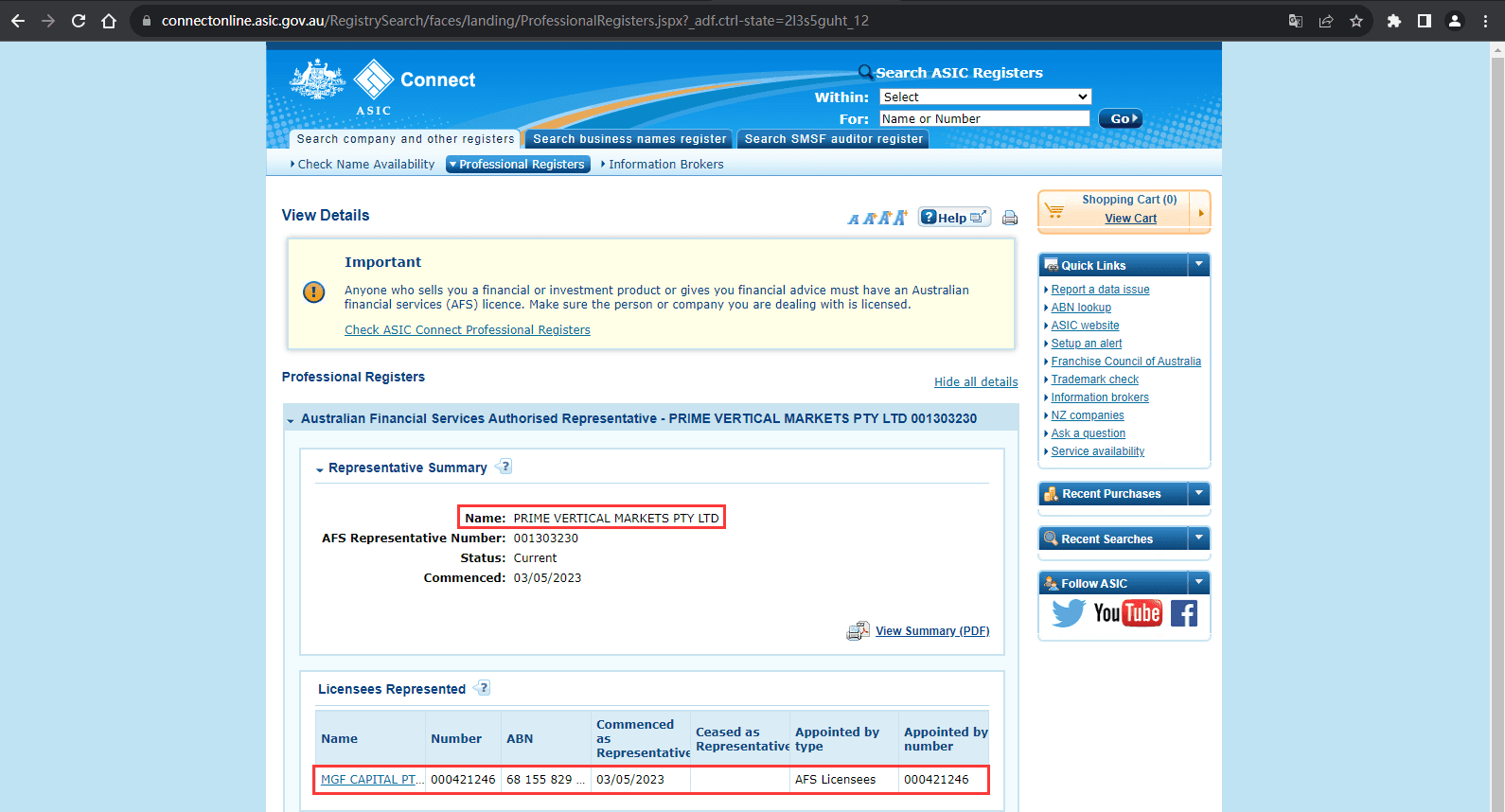This screenshot has width=1505, height=812.
Task: Reload the browser page
Action: click(x=79, y=21)
